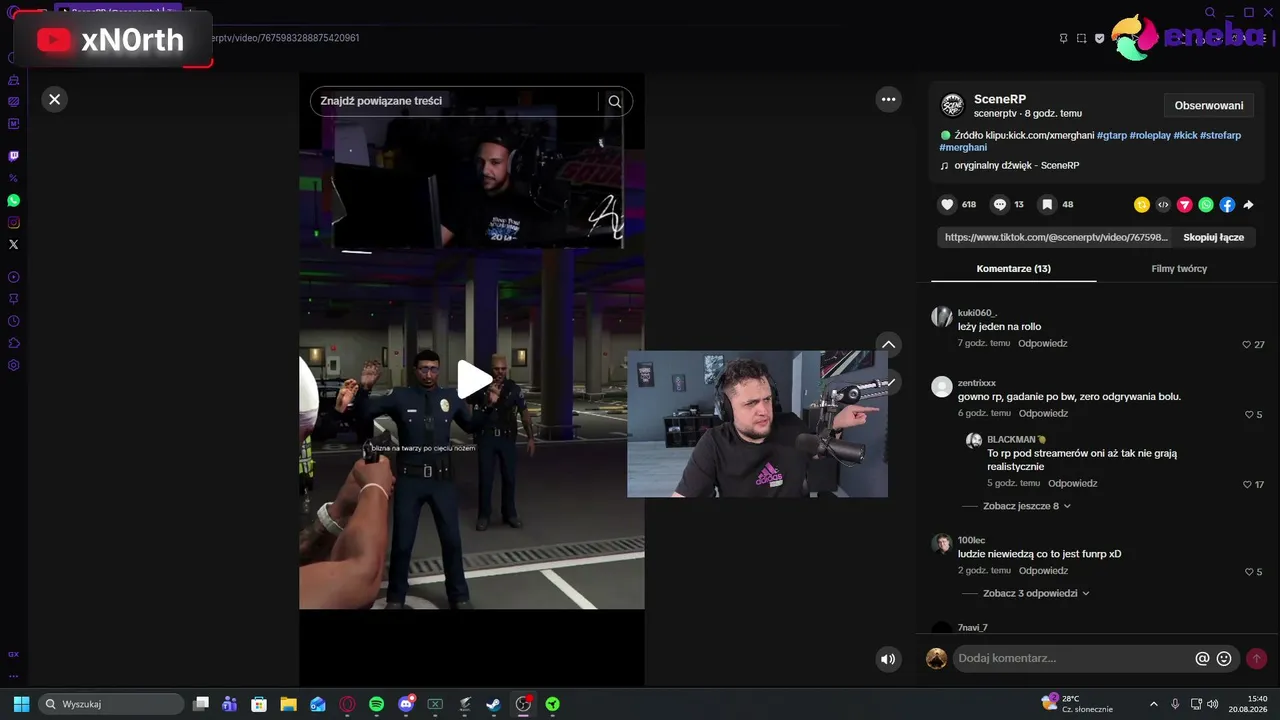
Task: Open more share options arrow
Action: click(x=1248, y=205)
